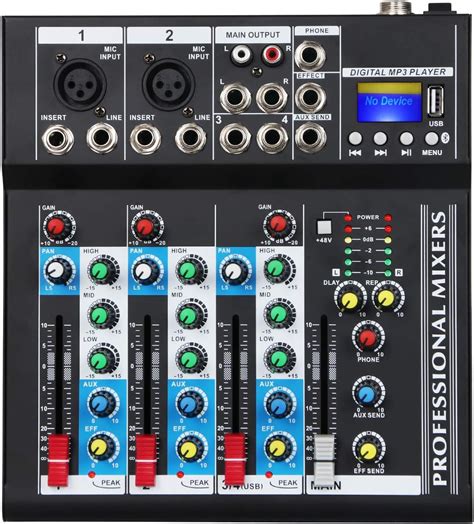Screen dimensions: 474x524
Task: Click the left POWER indicator LED
Action: (x=348, y=218)
